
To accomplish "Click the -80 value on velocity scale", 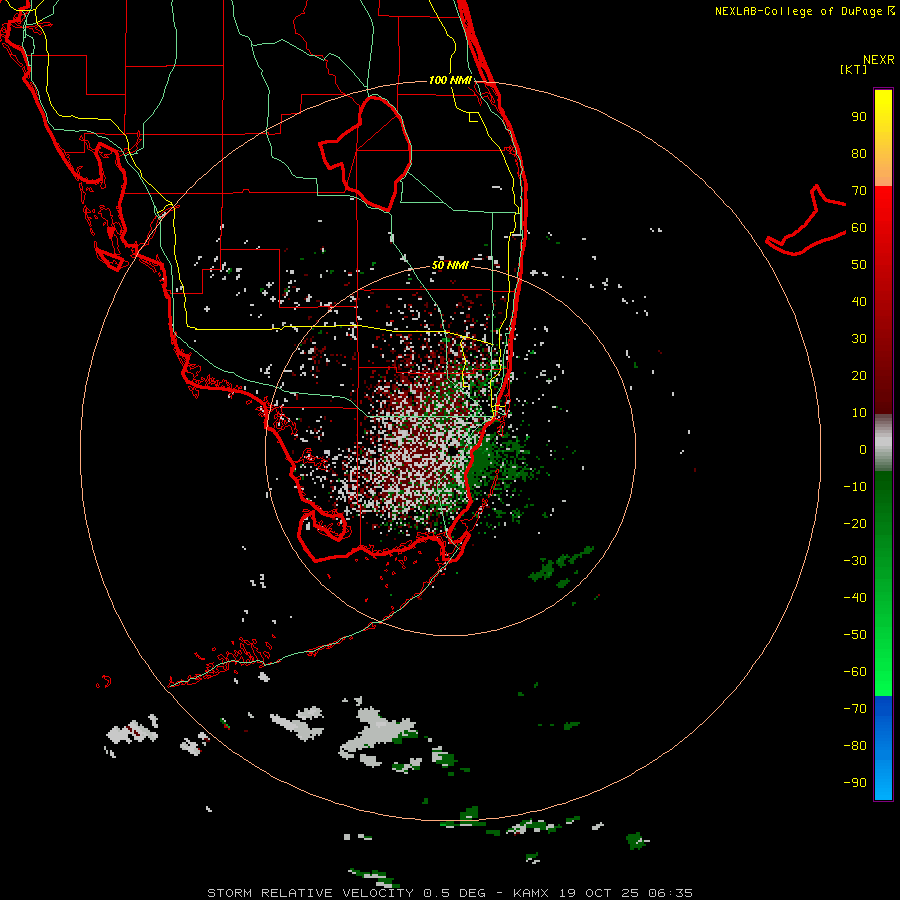I will coord(855,746).
